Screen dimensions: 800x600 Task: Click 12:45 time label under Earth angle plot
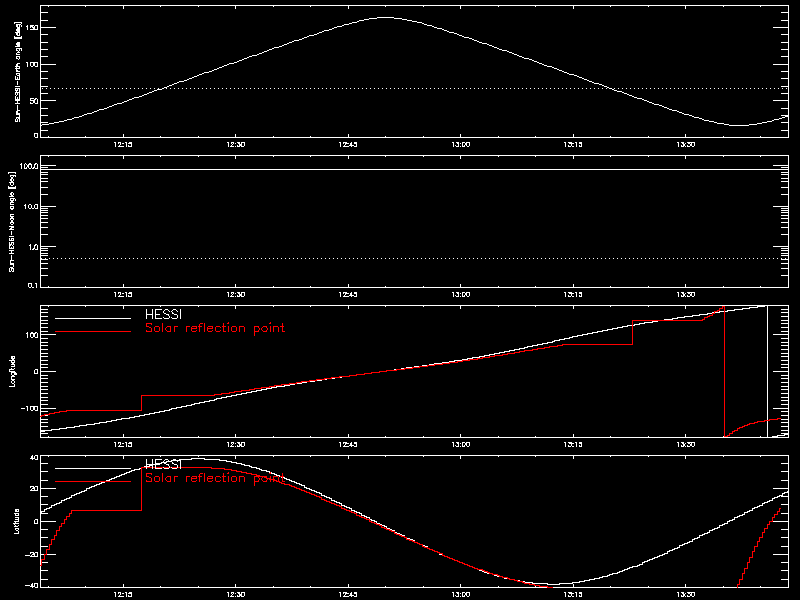click(x=348, y=145)
